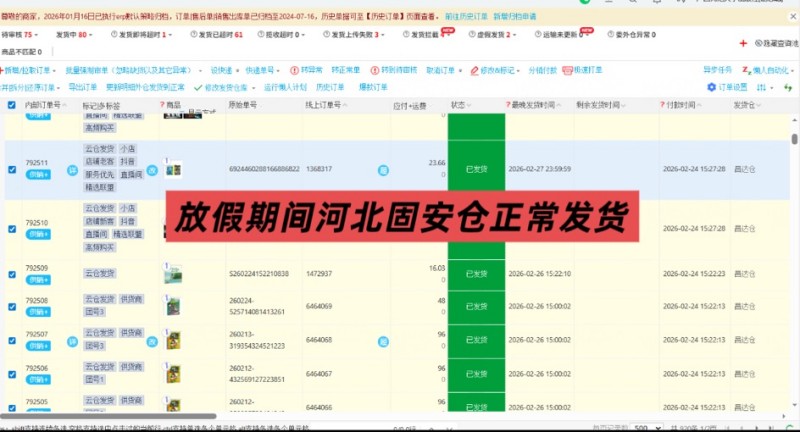Open the column sort settings icon
Viewport: 800px width, 432px height.
click(x=761, y=87)
